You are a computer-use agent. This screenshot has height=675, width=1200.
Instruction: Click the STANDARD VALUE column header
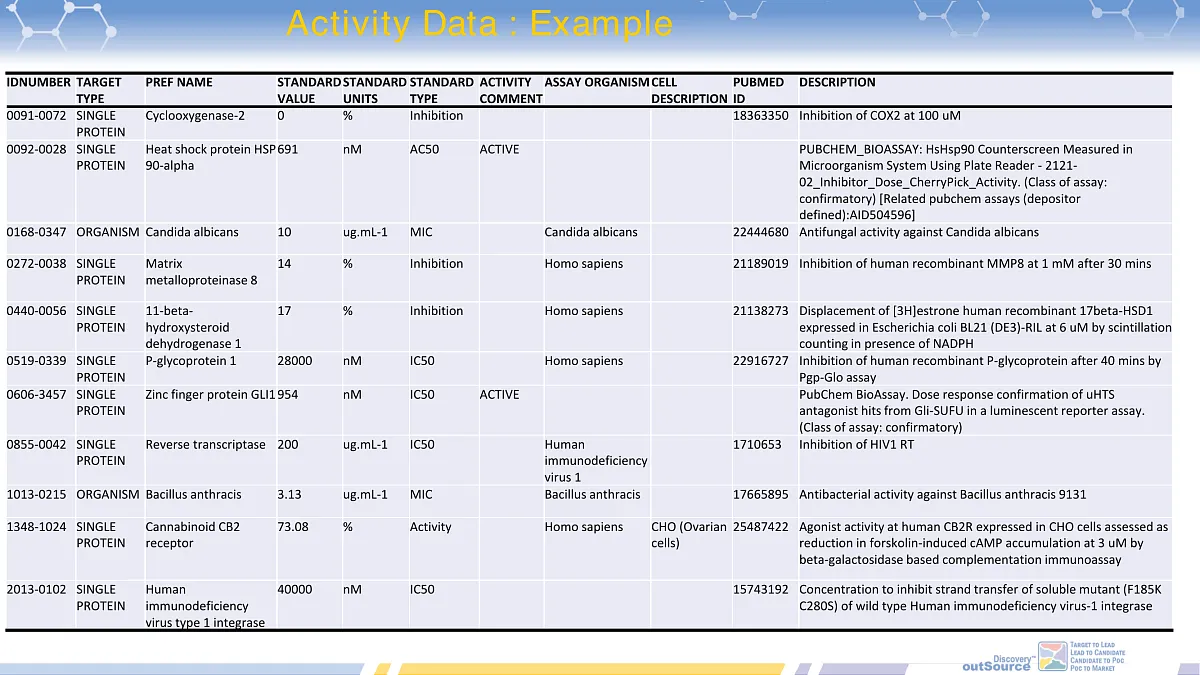(x=306, y=90)
